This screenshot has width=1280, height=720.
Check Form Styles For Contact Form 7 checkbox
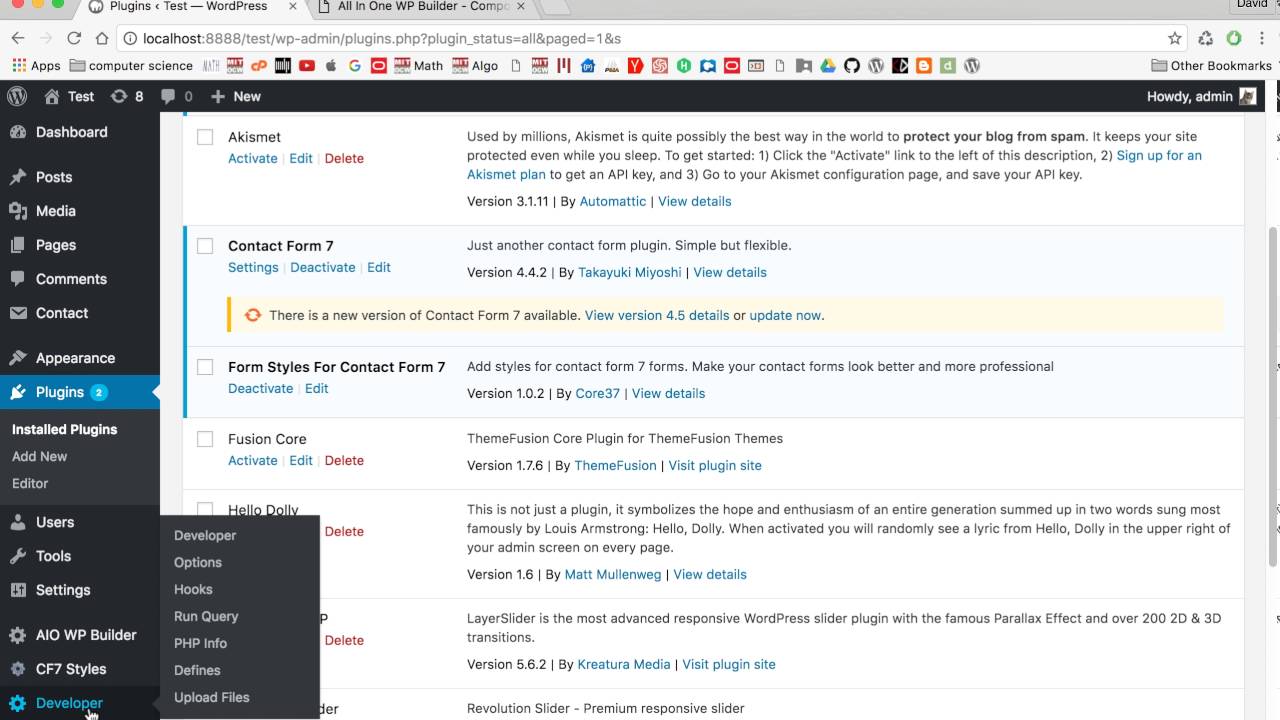pyautogui.click(x=205, y=367)
